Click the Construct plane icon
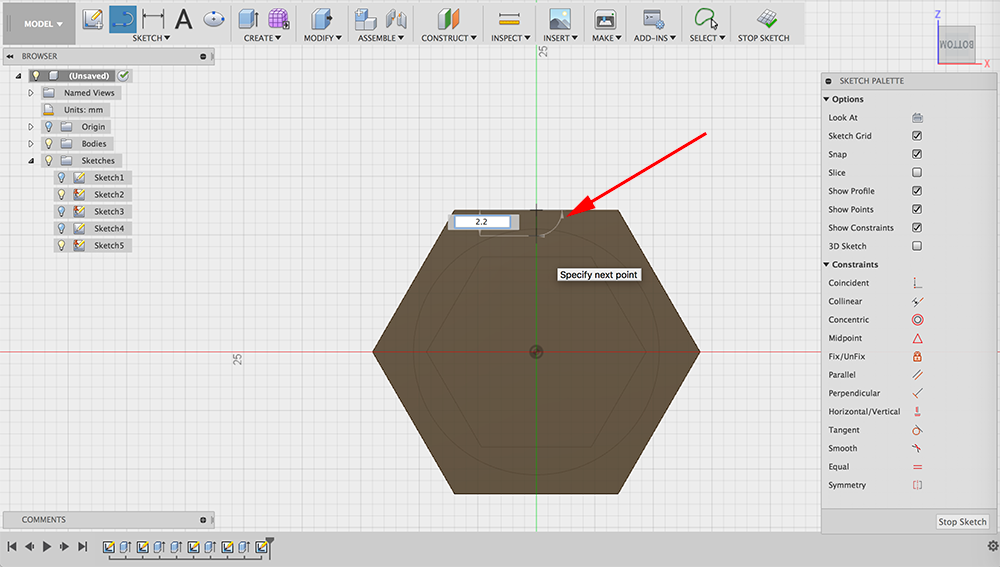This screenshot has width=1000, height=567. click(x=448, y=19)
